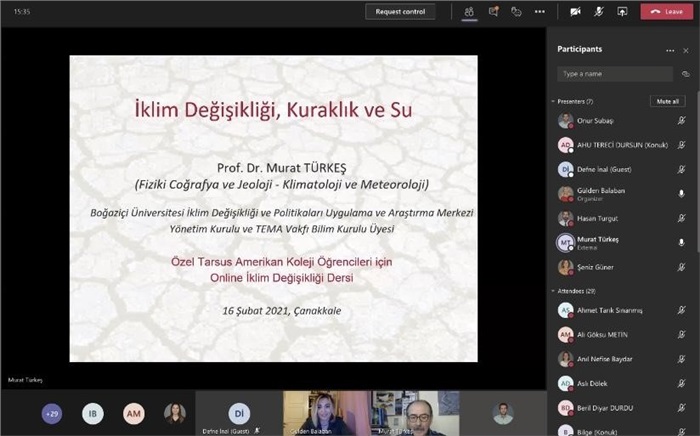Click active mic icon for Murat Türkeş
Viewport: 700px width, 436px height.
pos(681,242)
